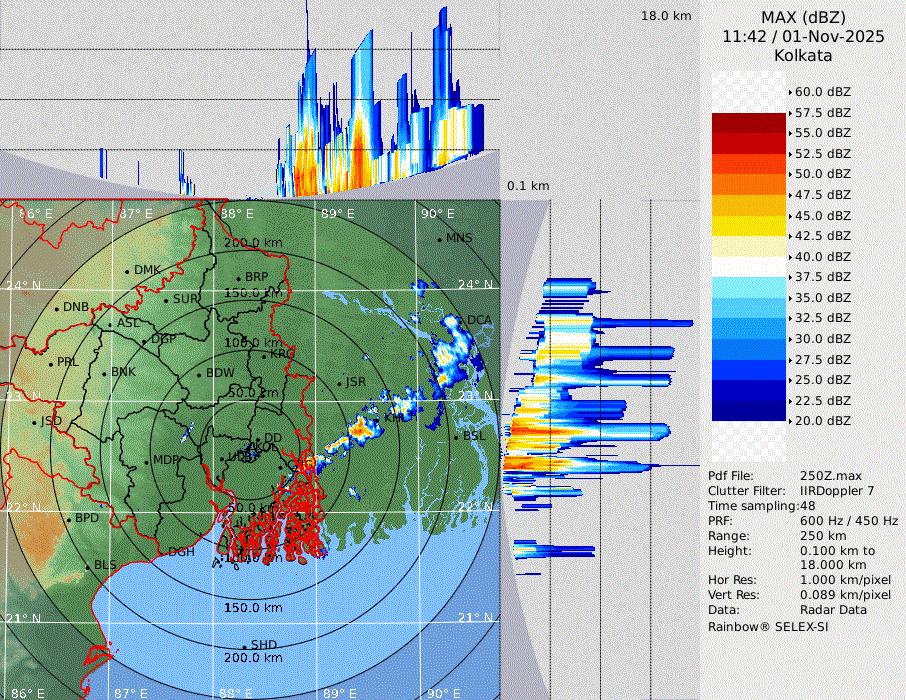Select the DCA station marker

(x=462, y=320)
